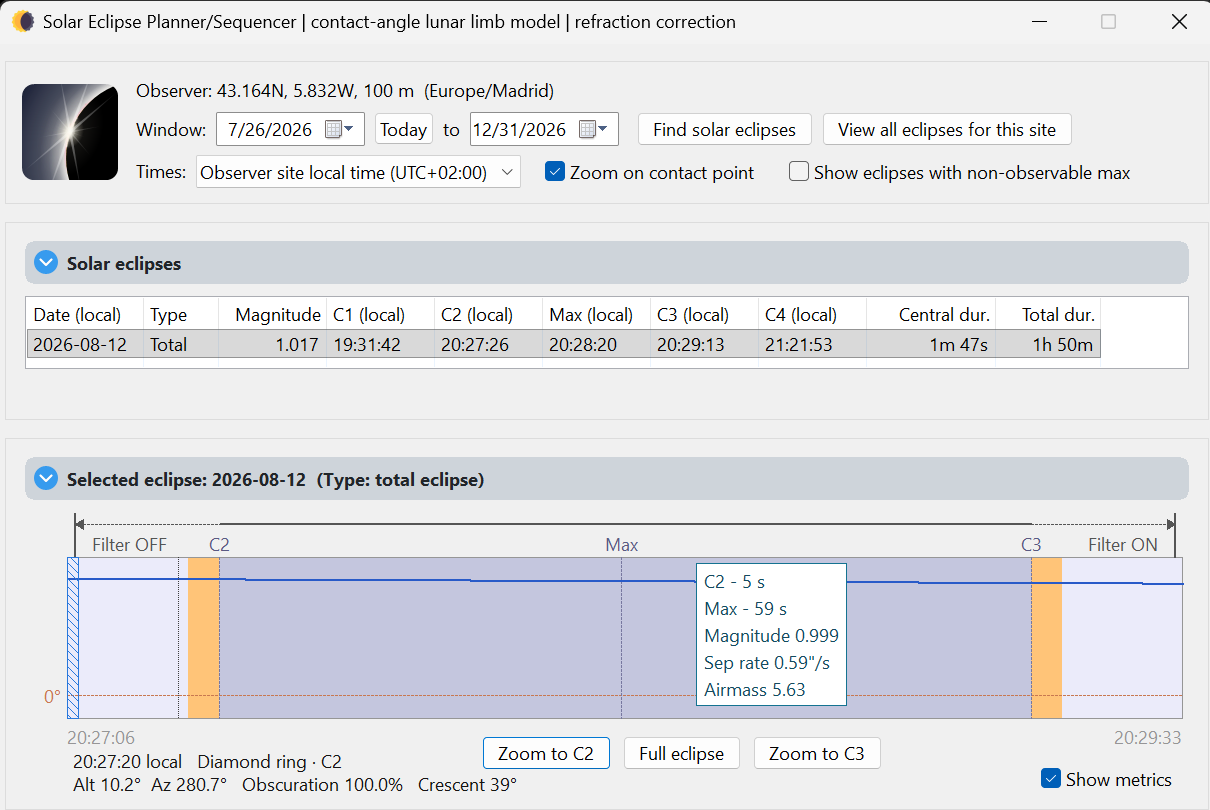Uncheck the Show metrics checkbox
Image resolution: width=1210 pixels, height=810 pixels.
pyautogui.click(x=1051, y=778)
